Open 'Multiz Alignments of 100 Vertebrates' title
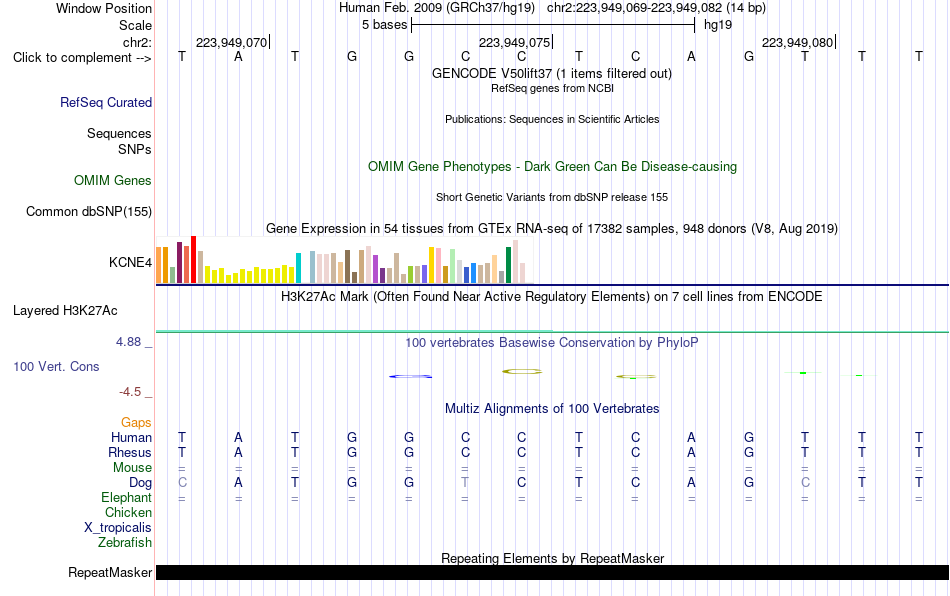950x596 pixels. (552, 408)
